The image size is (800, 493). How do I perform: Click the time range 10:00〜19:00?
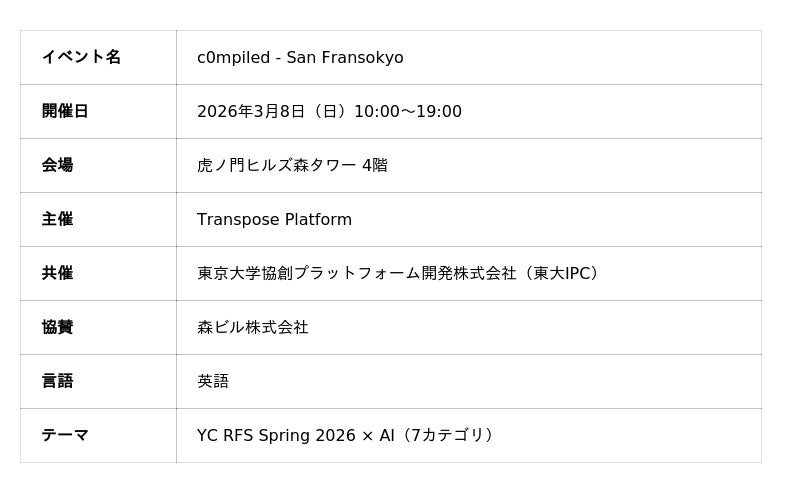click(x=407, y=112)
